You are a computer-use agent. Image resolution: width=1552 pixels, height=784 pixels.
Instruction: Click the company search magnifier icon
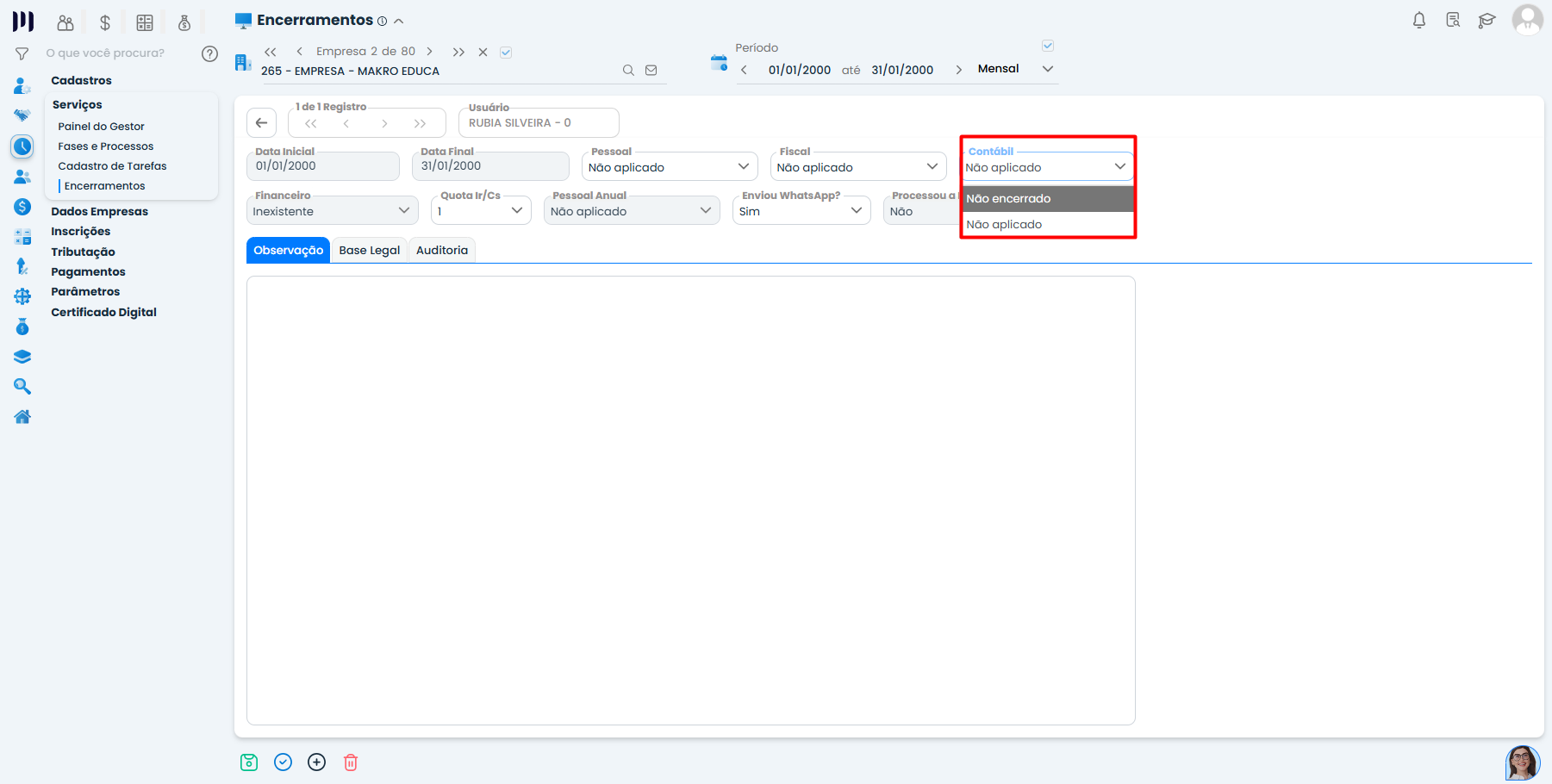coord(628,71)
